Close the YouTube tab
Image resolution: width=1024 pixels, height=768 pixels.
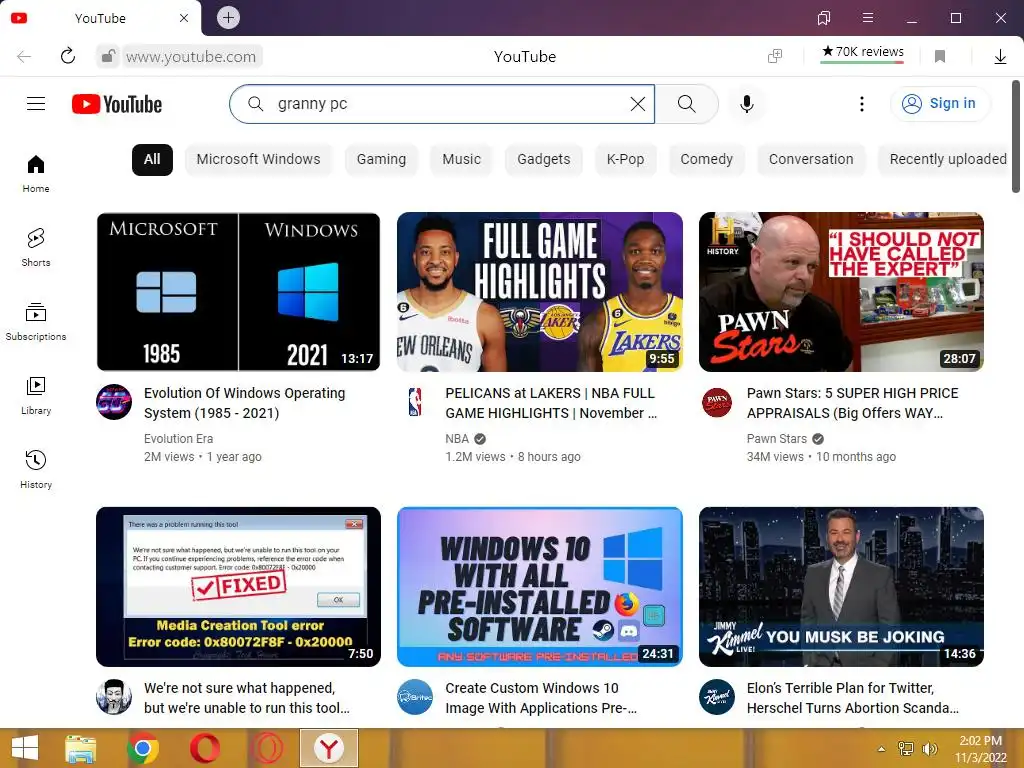(184, 18)
